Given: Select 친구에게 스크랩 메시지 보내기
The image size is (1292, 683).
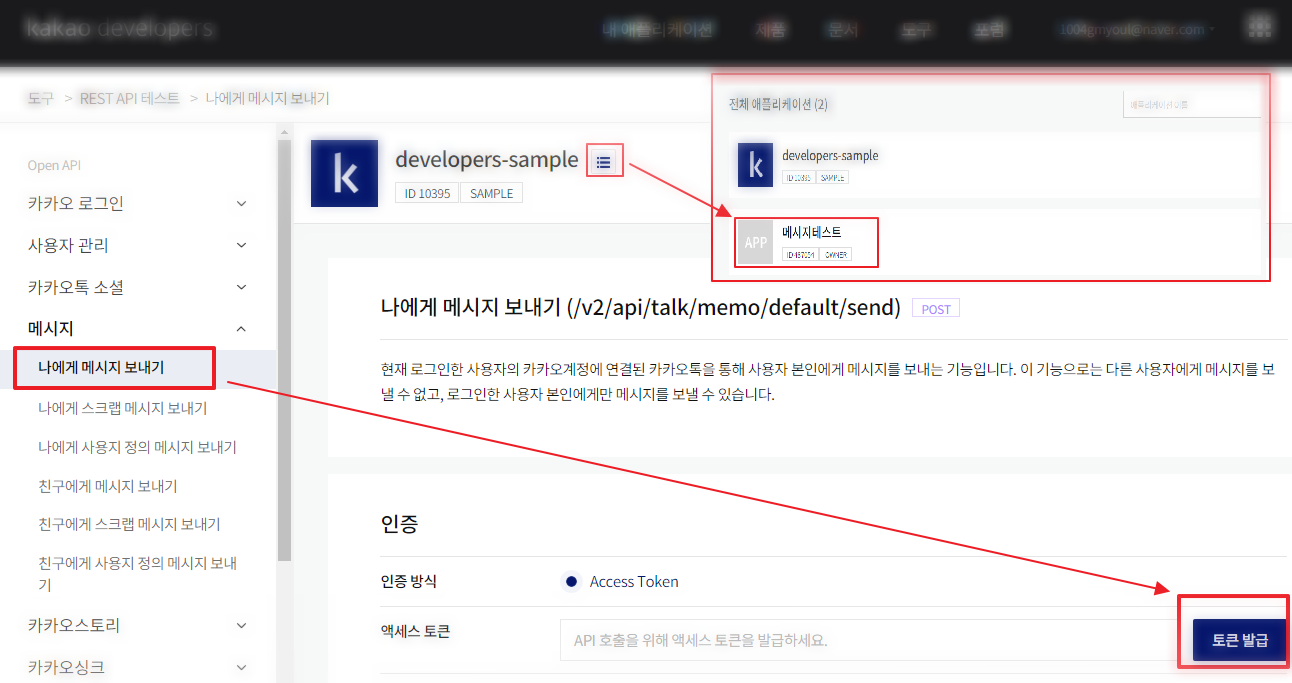Looking at the screenshot, I should [129, 524].
